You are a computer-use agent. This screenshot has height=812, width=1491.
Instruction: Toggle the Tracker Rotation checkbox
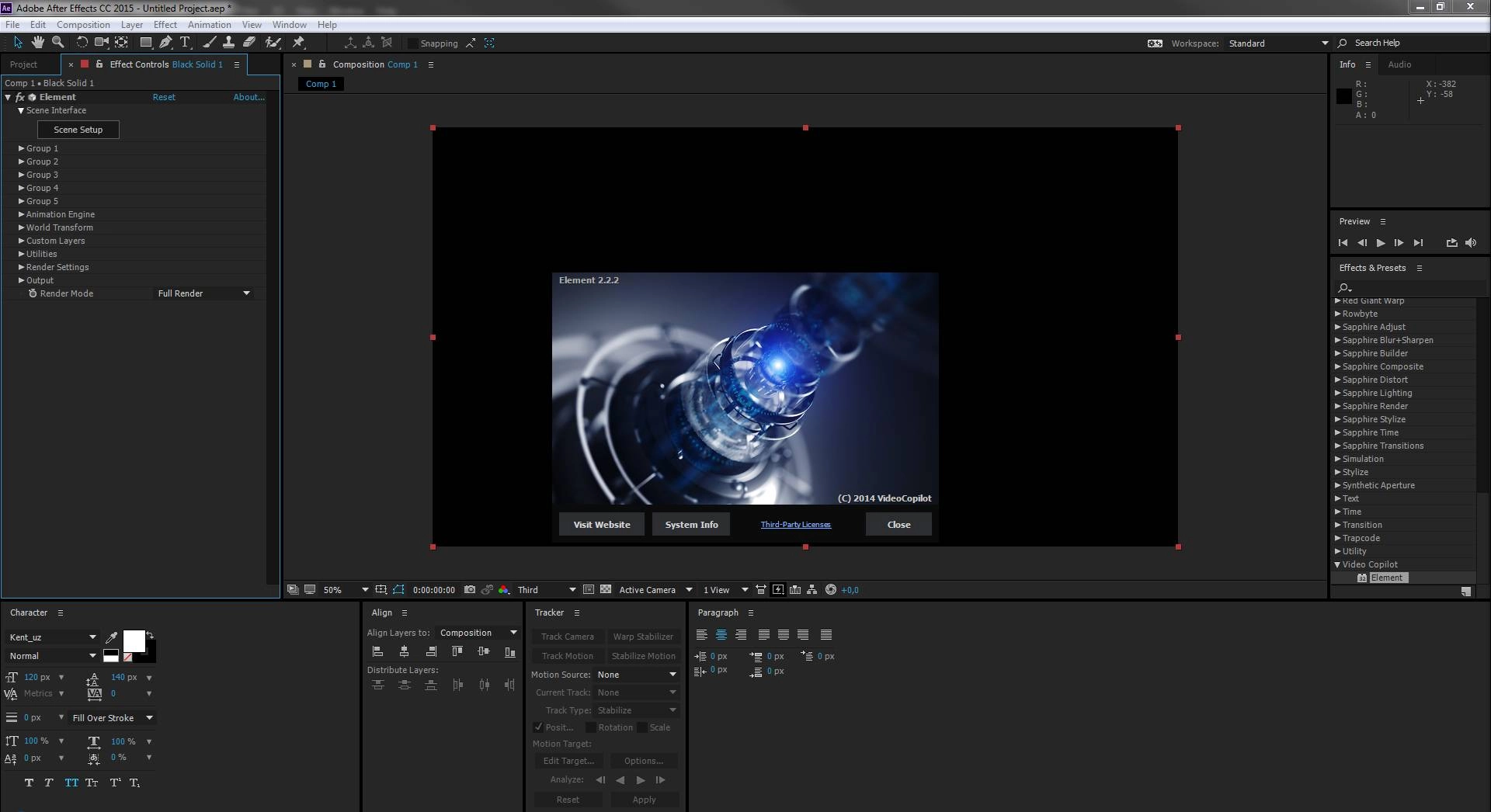pyautogui.click(x=591, y=727)
